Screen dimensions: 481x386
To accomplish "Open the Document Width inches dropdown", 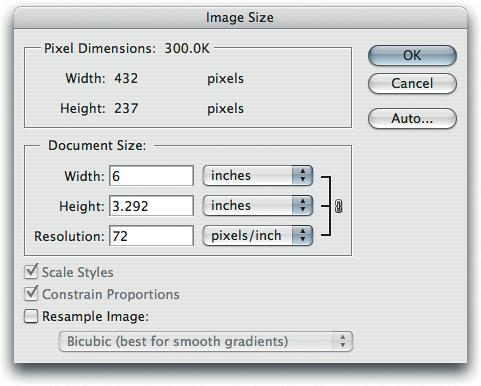I will [x=258, y=175].
